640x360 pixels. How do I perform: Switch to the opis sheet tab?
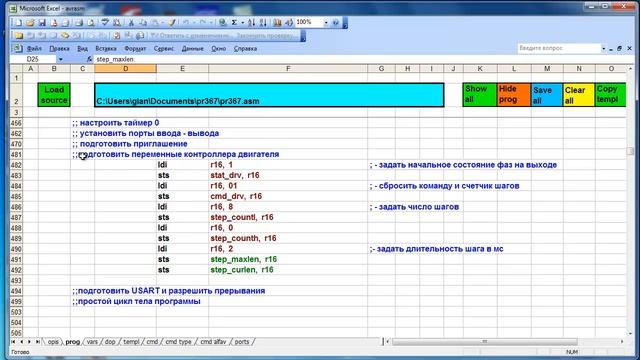click(x=53, y=342)
